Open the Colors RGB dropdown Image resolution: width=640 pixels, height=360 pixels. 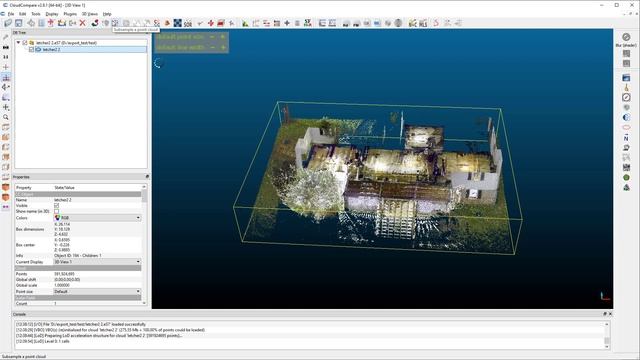98,218
